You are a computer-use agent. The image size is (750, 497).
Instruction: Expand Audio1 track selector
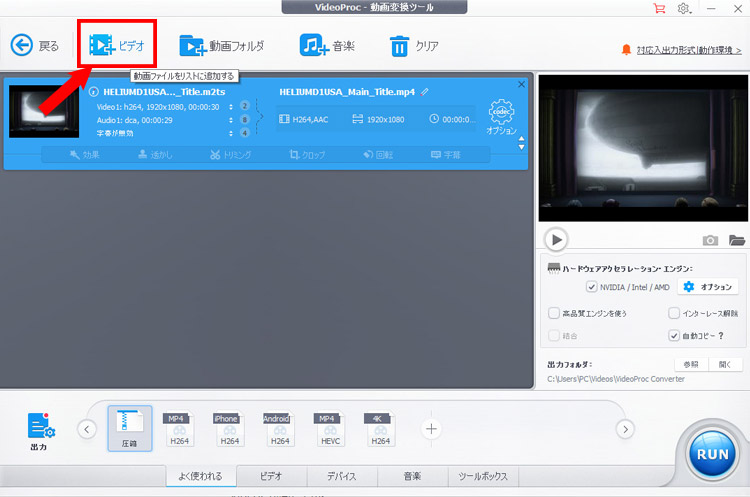(x=231, y=120)
